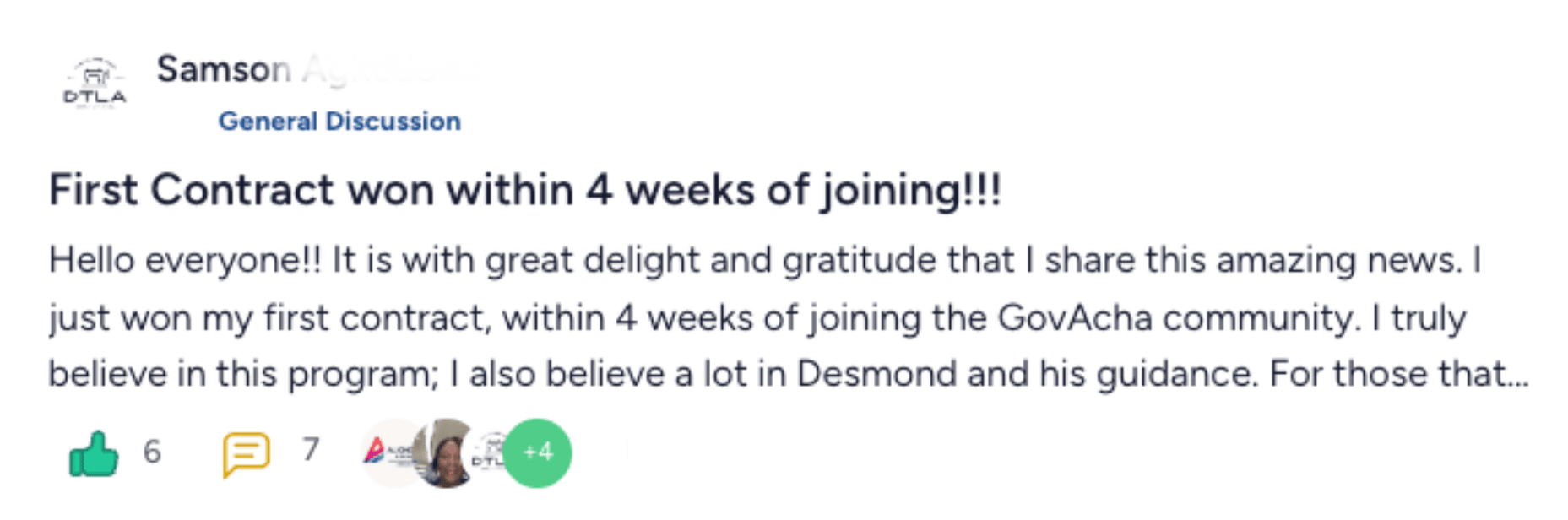Open author profile by clicking Samson

[x=223, y=69]
